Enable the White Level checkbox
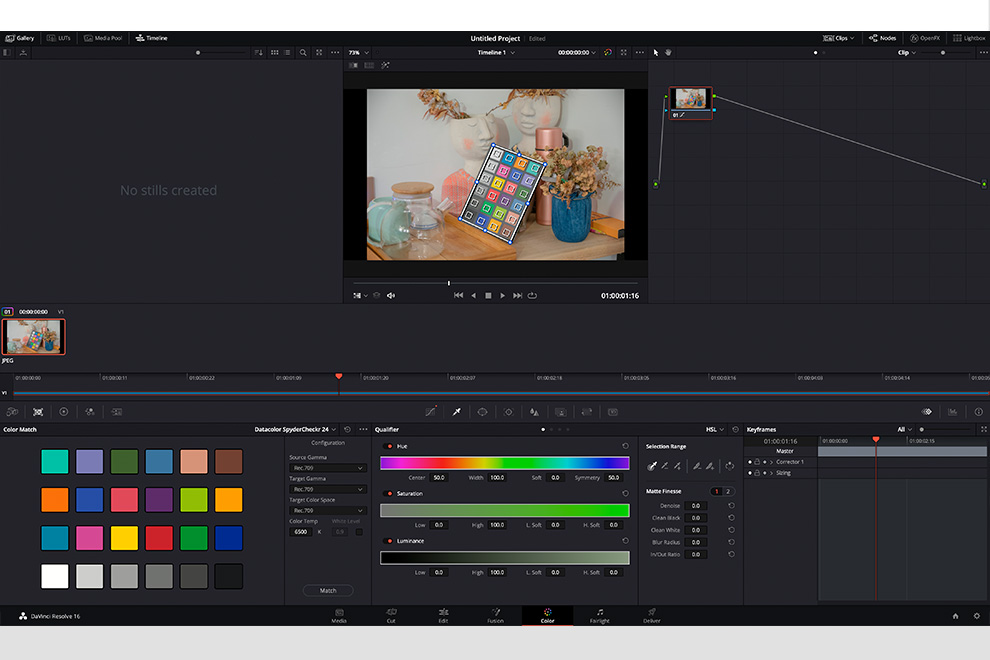This screenshot has width=990, height=660. (x=359, y=532)
